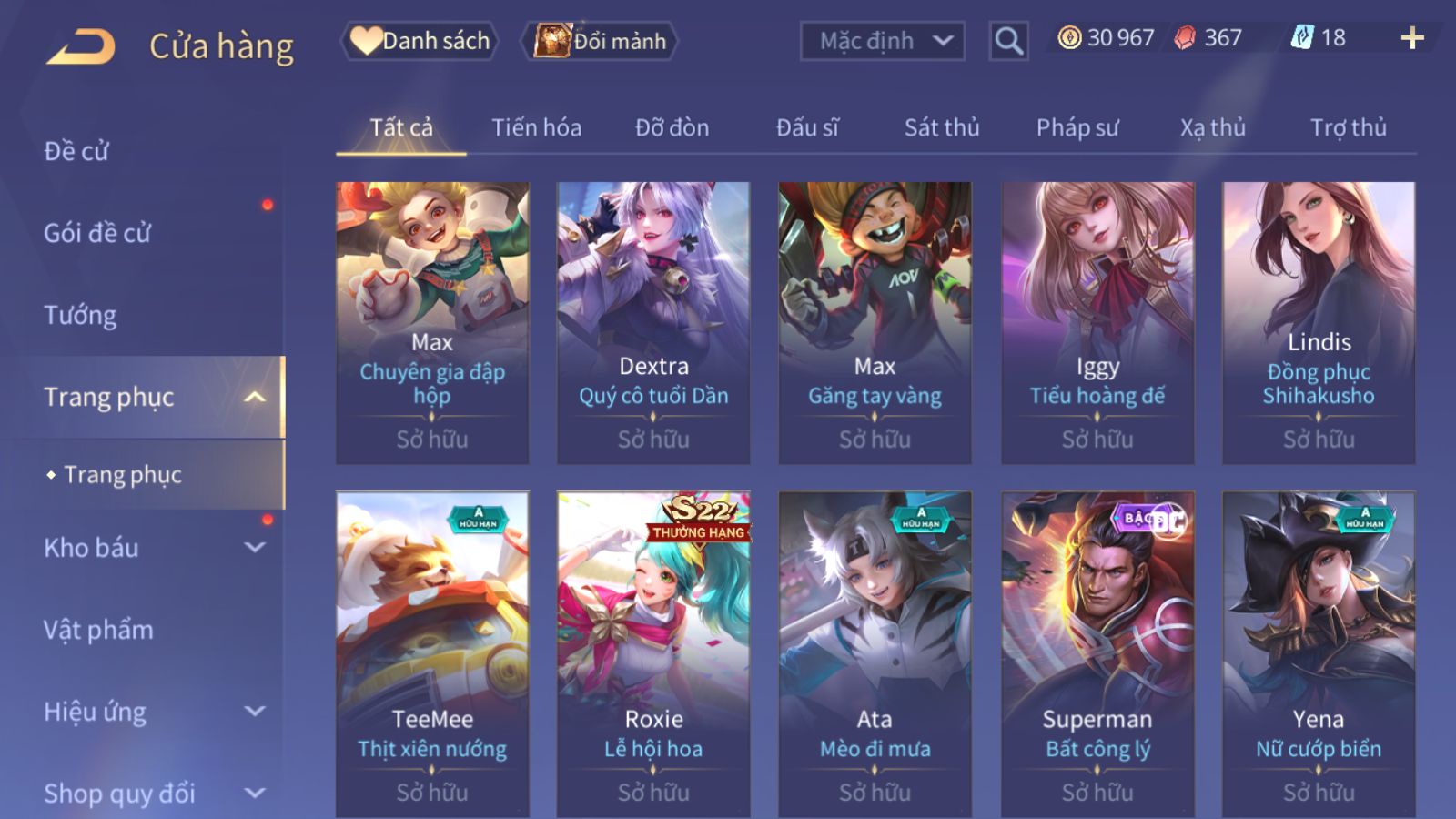1456x819 pixels.
Task: Tap the red ruby currency icon
Action: [x=1185, y=37]
